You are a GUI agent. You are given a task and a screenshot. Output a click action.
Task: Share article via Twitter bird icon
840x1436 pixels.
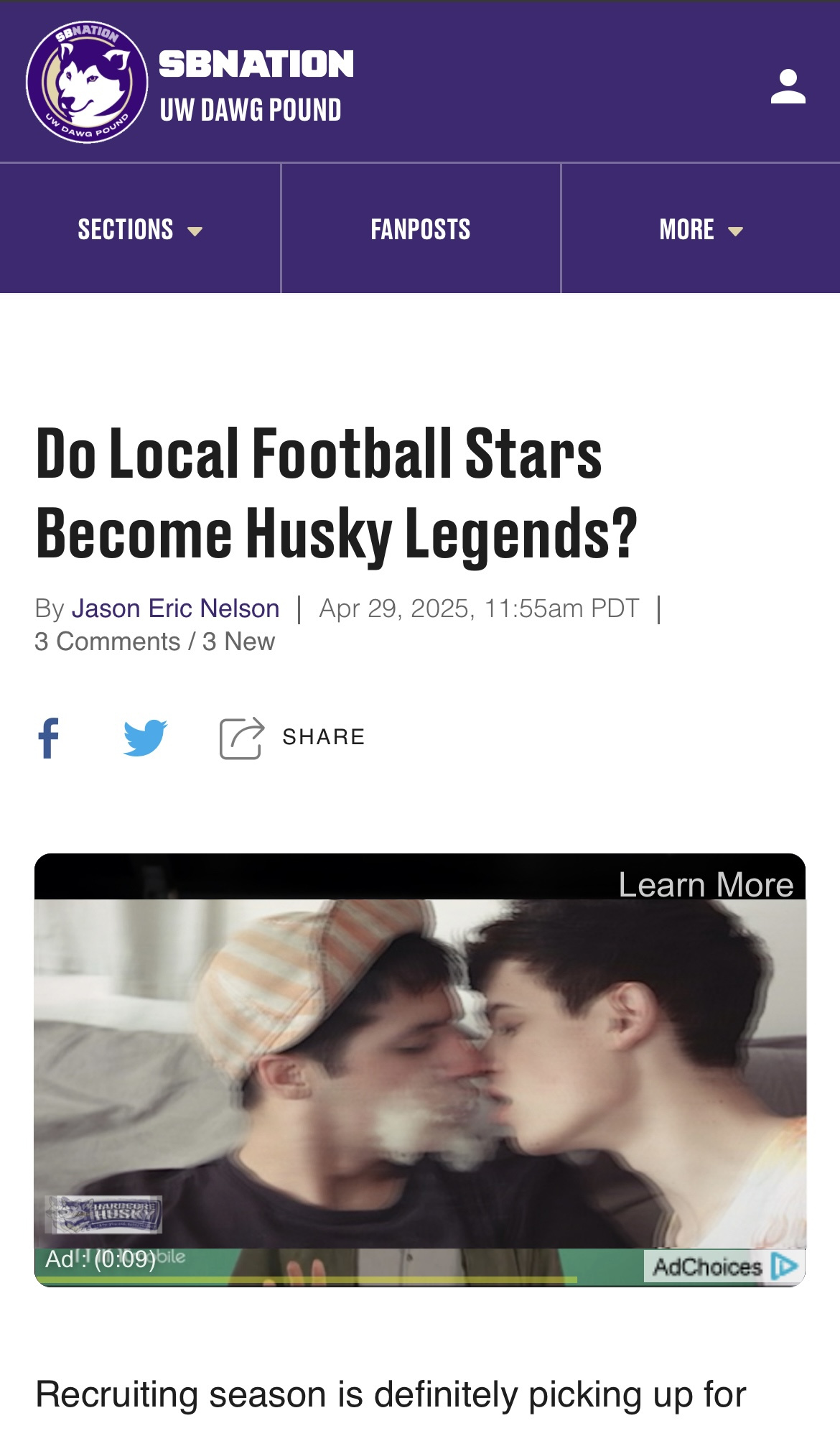(145, 738)
